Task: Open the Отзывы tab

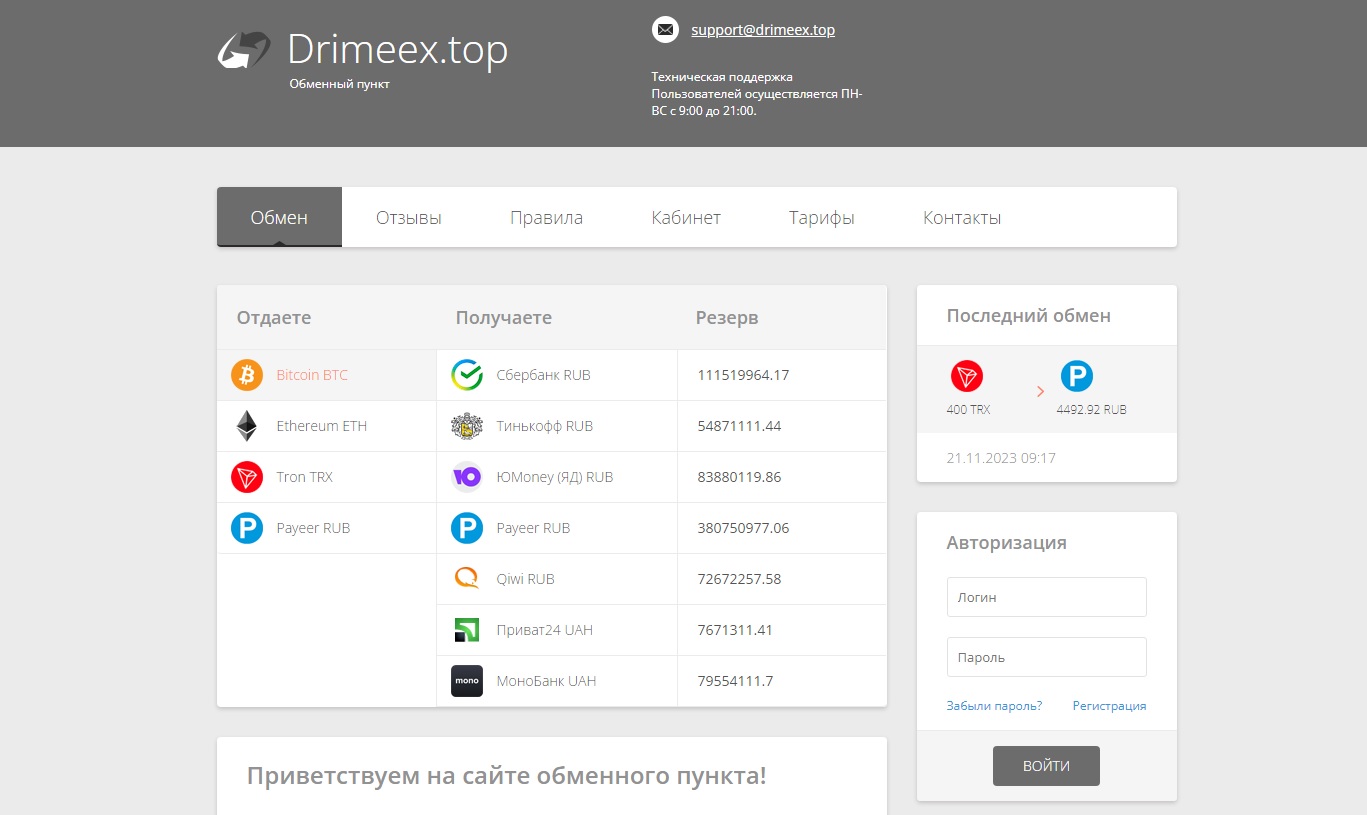Action: (x=409, y=217)
